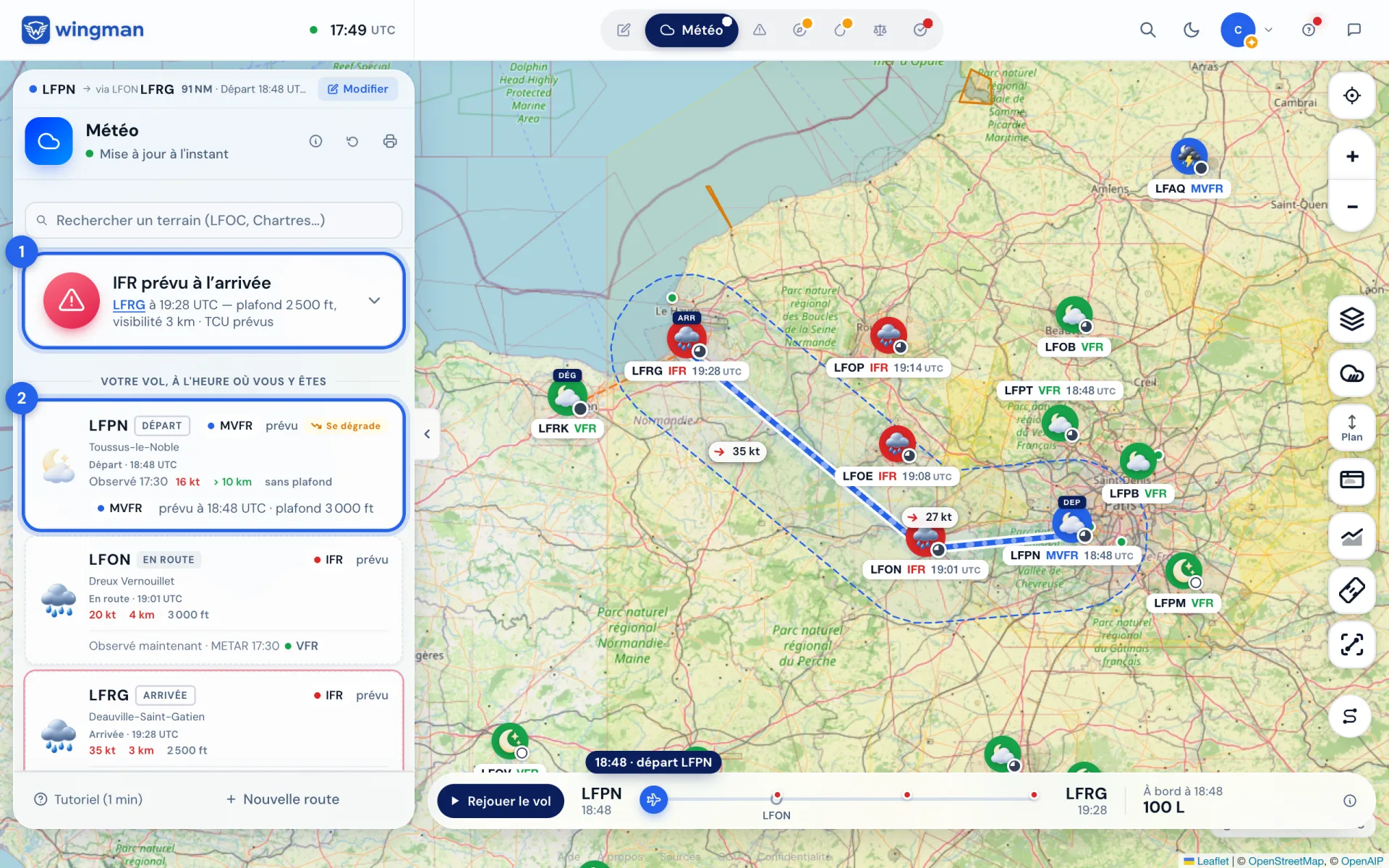Open the terrain profile chart icon
This screenshot has height=868, width=1389.
[1351, 536]
